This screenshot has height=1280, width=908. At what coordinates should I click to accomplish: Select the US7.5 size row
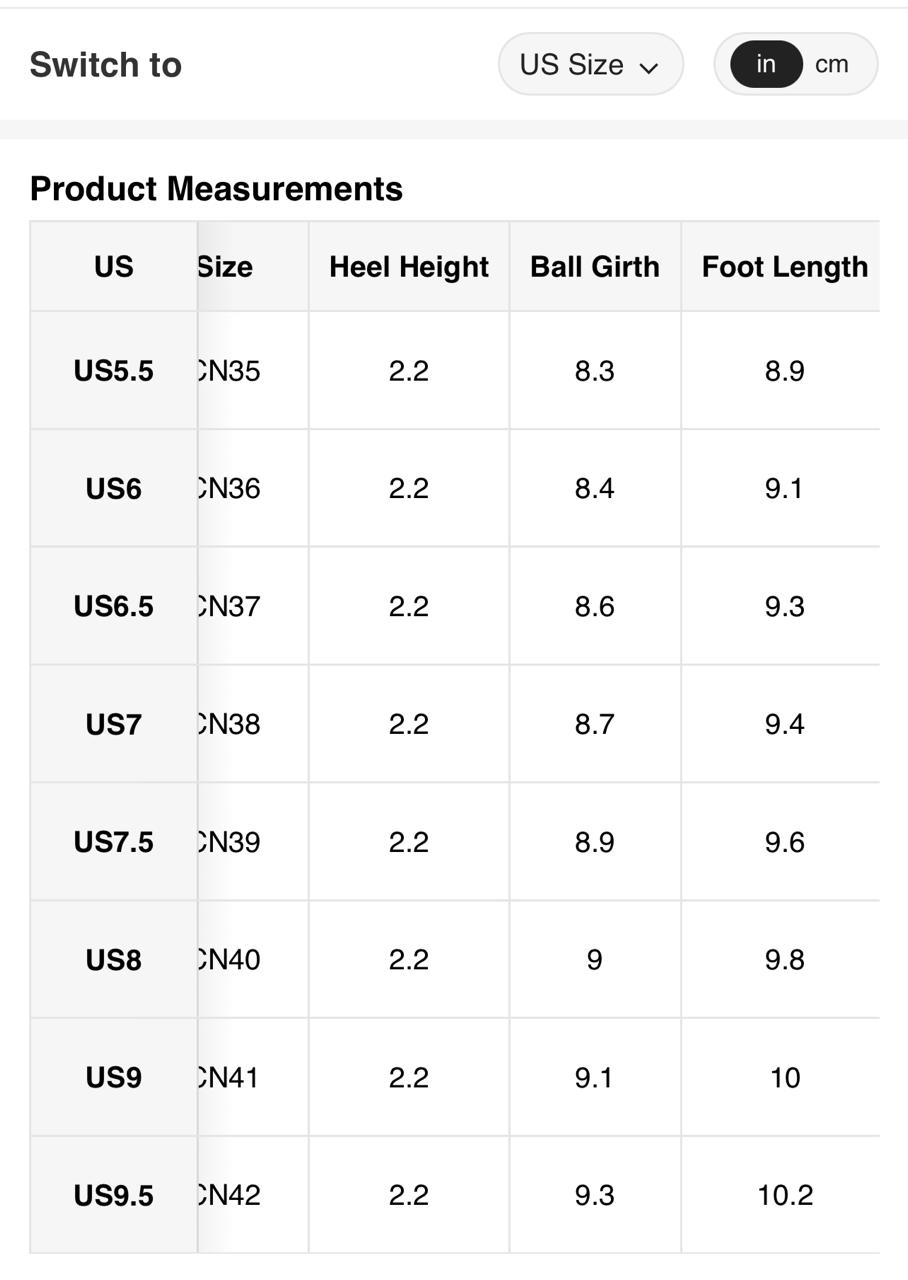[x=114, y=842]
